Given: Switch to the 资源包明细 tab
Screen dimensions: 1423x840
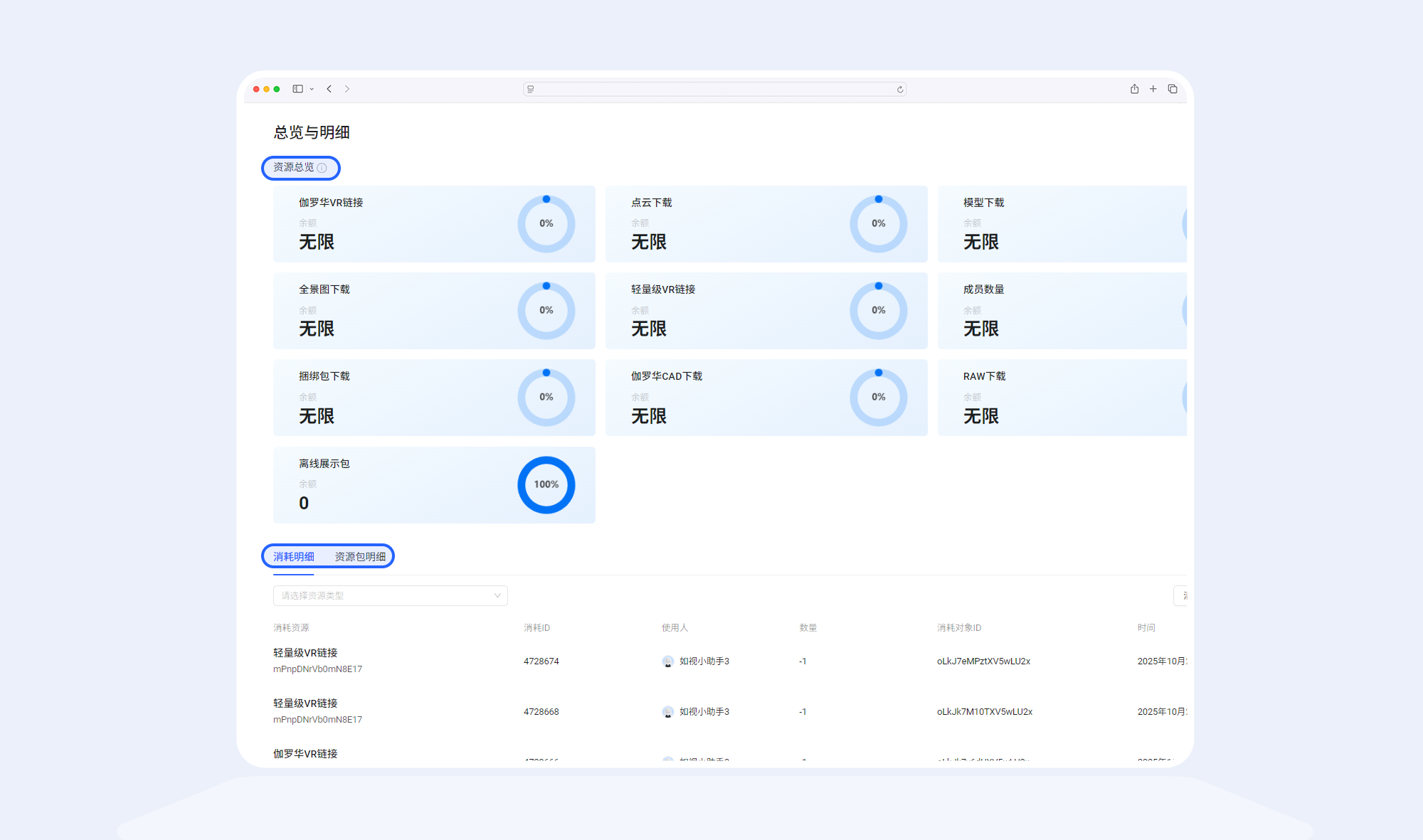Looking at the screenshot, I should [x=361, y=556].
